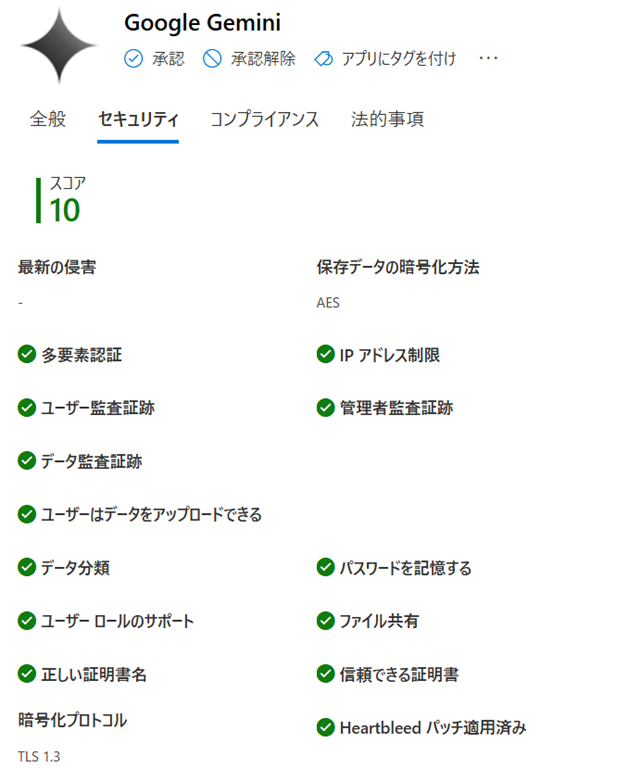Click the tag icon beside アプリにタグを付け
Image resolution: width=641 pixels, height=768 pixels.
[323, 59]
